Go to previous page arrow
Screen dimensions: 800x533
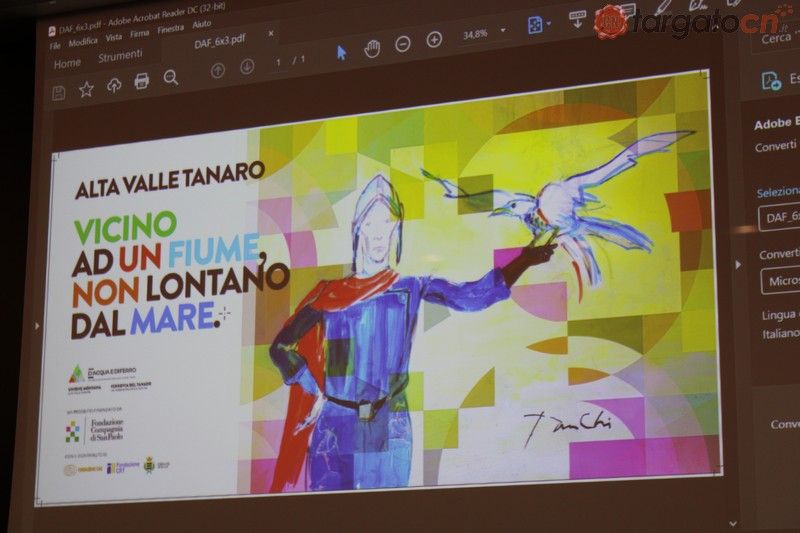coord(217,70)
